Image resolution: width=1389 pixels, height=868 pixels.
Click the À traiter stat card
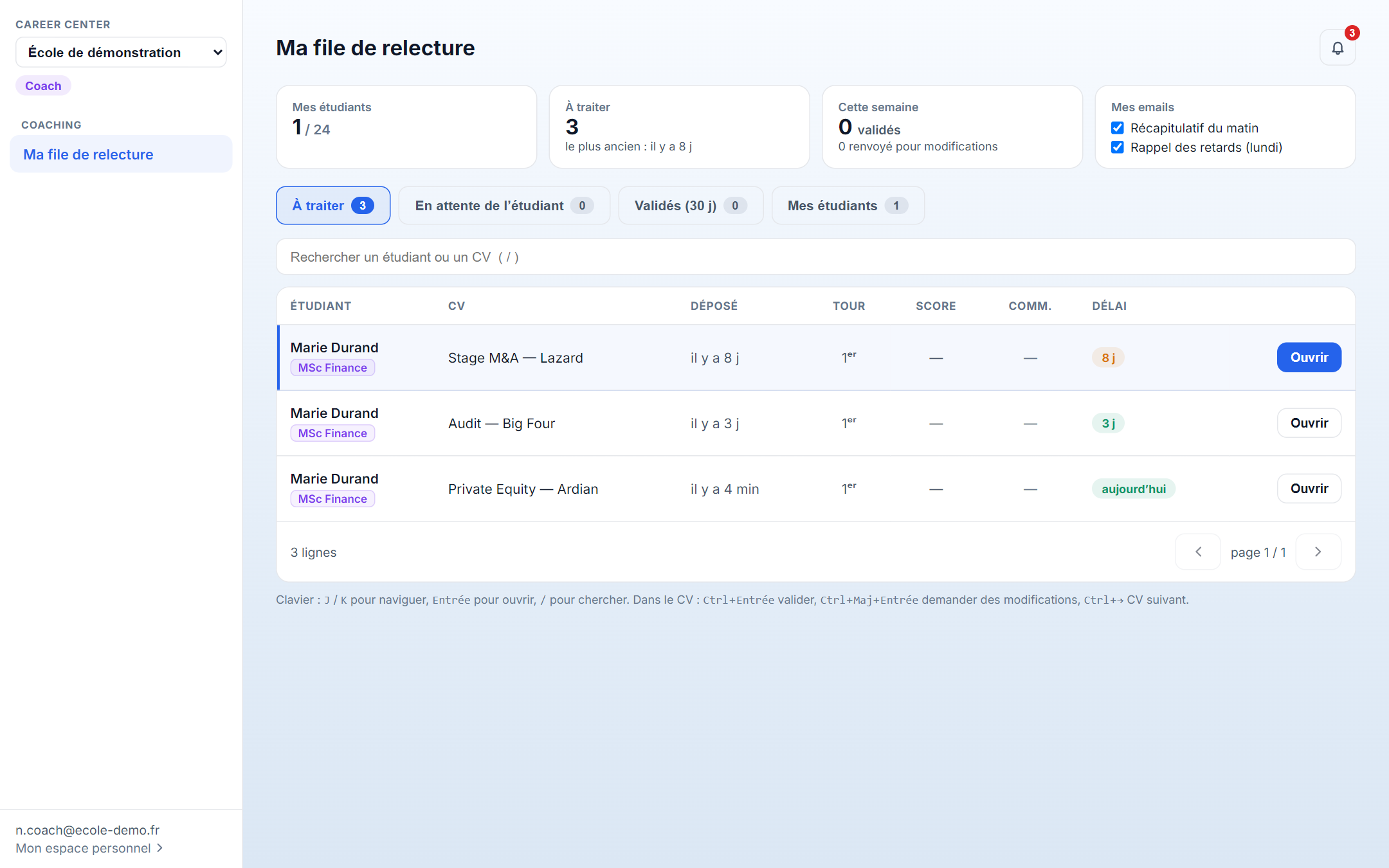tap(679, 127)
